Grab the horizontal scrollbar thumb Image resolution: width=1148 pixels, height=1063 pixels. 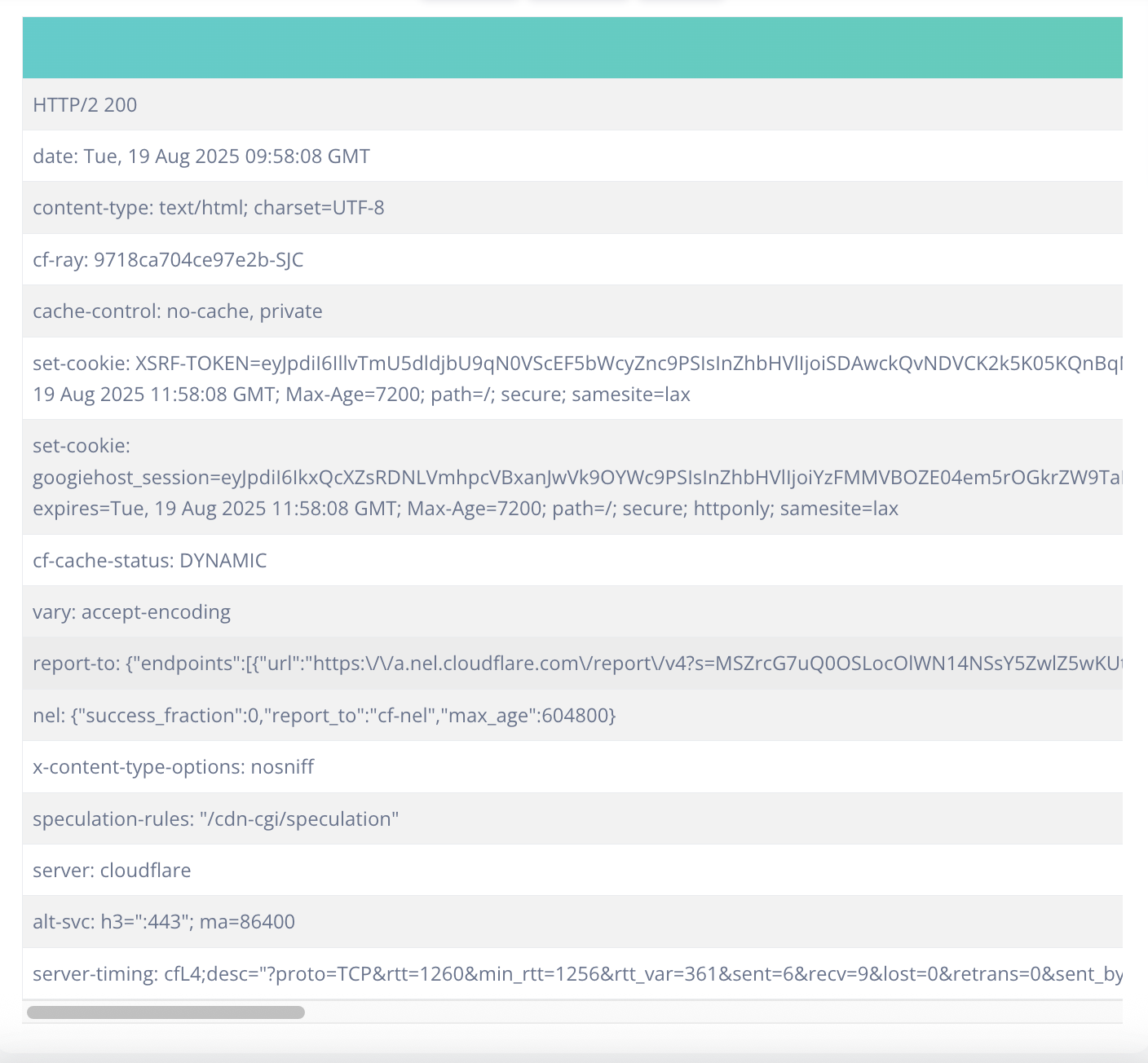[x=166, y=1012]
